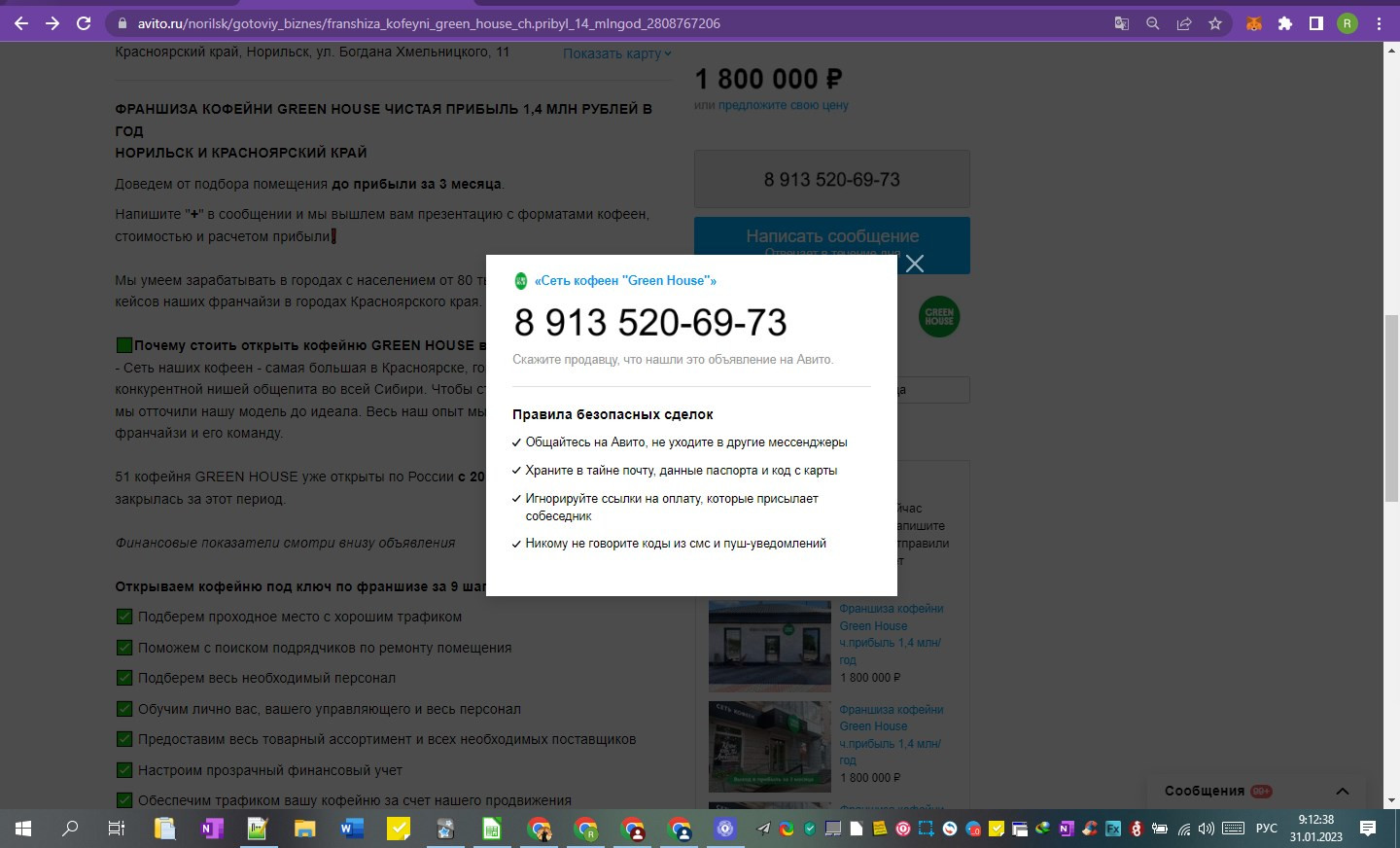Expand the Сообщения chat panel chevron

click(x=1342, y=791)
